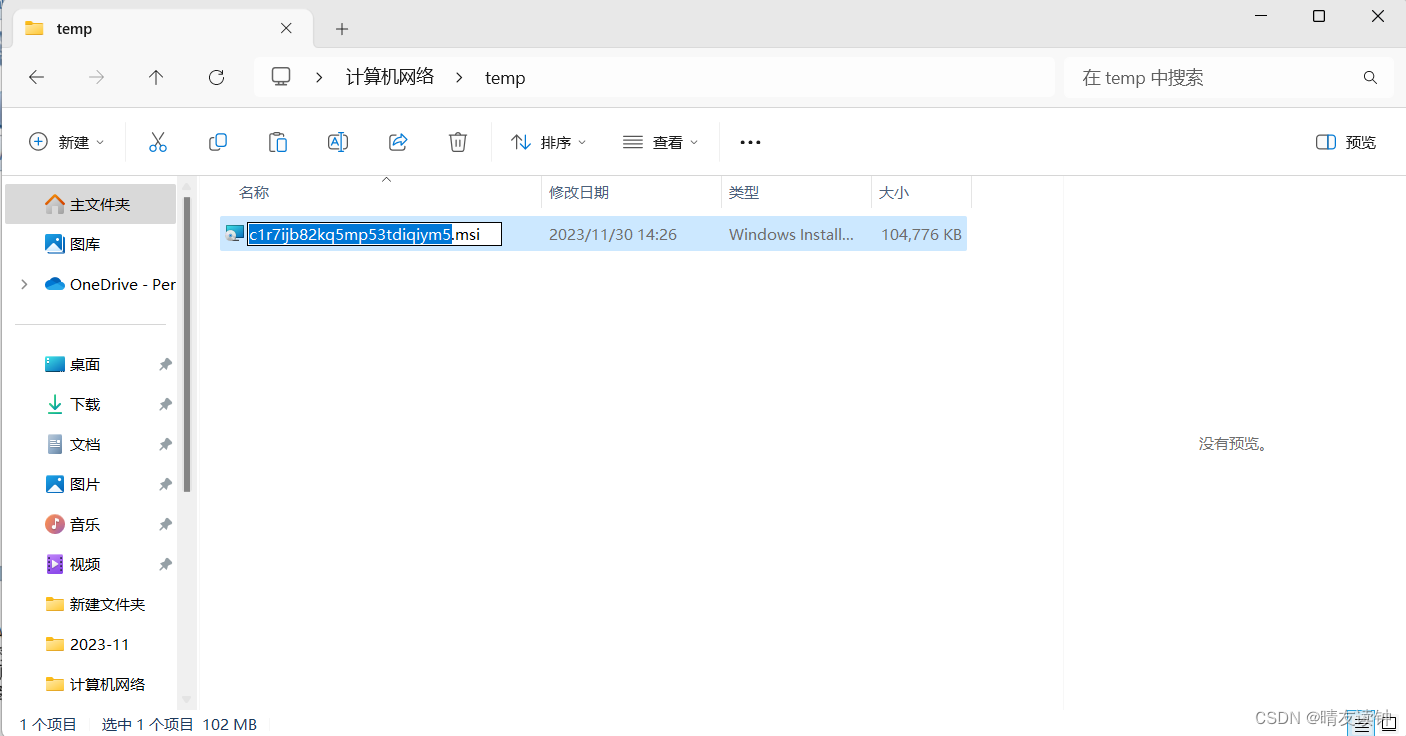Click the msi installer file icon

[234, 234]
